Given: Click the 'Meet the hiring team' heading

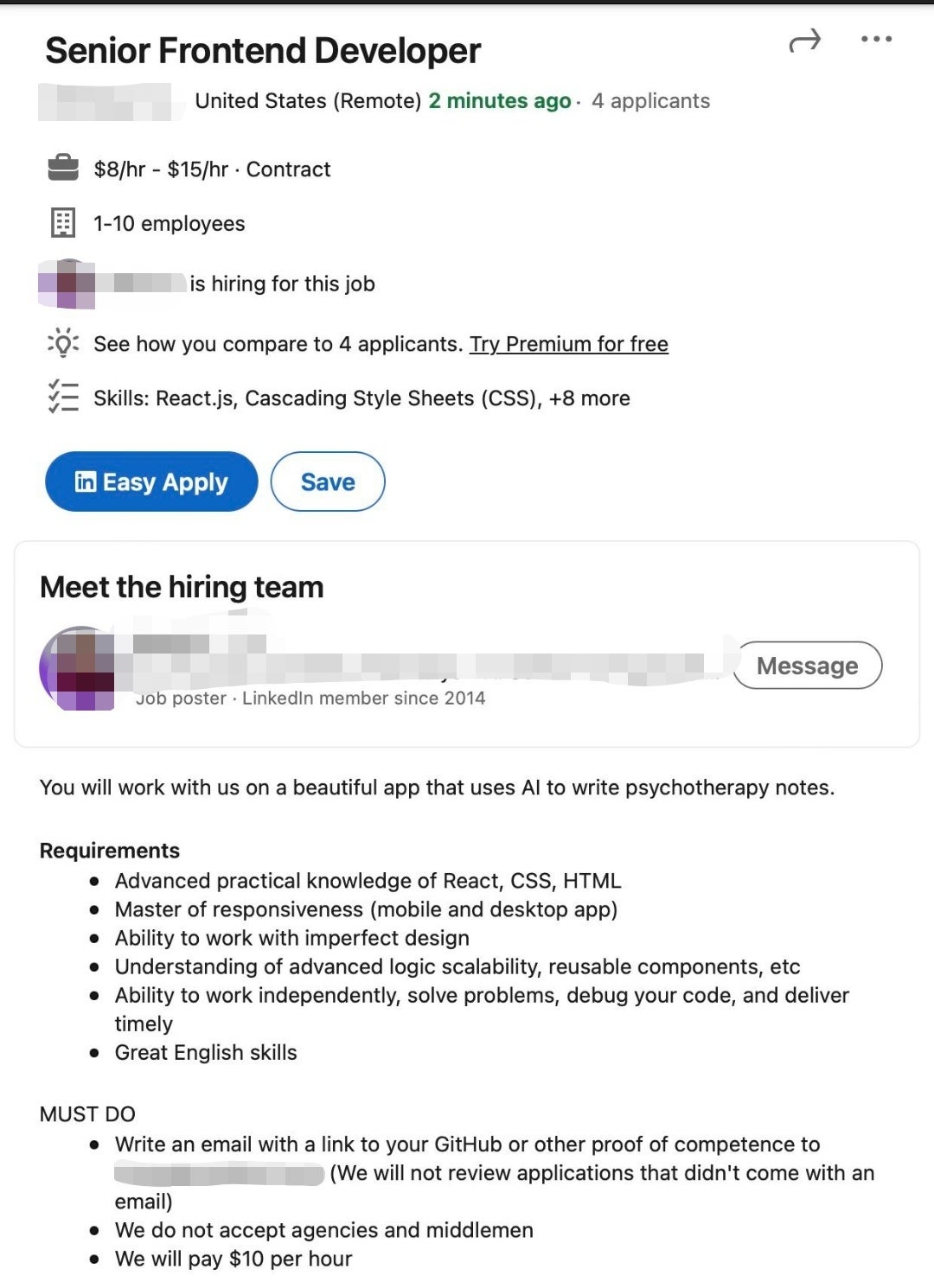Looking at the screenshot, I should tap(182, 587).
